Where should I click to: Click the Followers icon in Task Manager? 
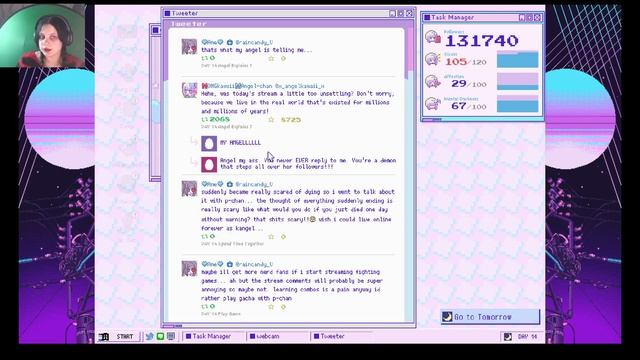point(432,38)
